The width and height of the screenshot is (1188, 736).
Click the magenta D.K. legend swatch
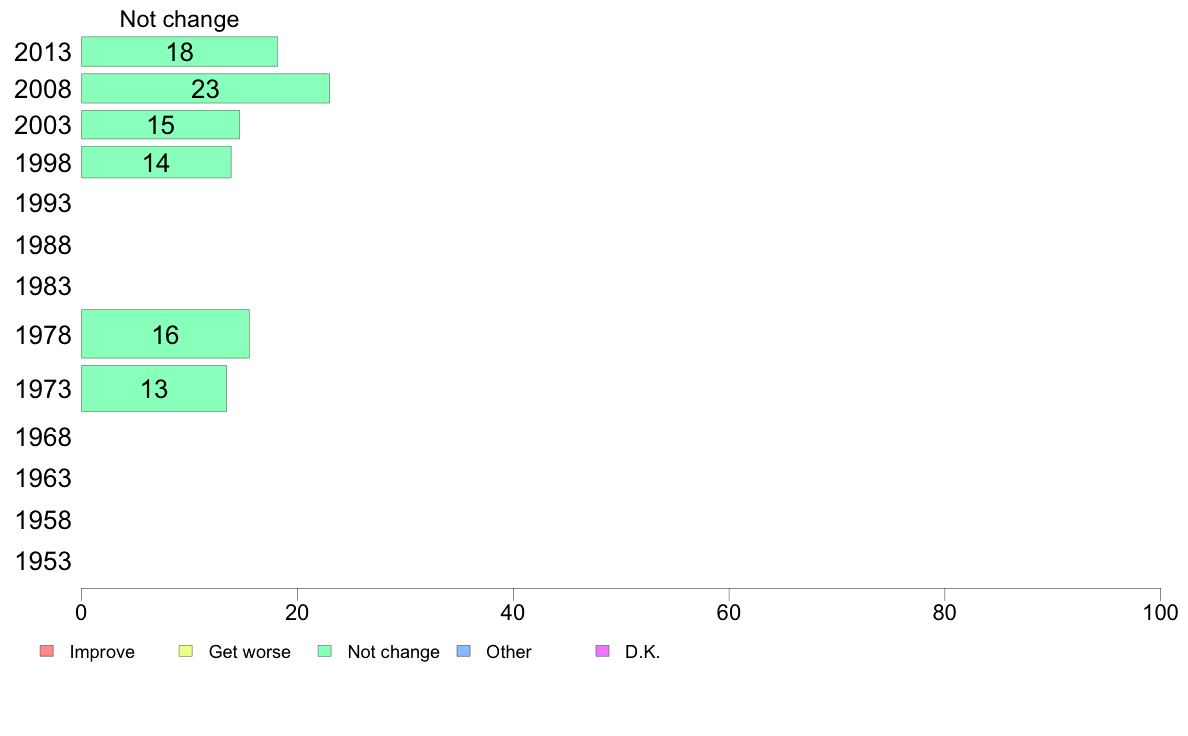click(x=602, y=651)
